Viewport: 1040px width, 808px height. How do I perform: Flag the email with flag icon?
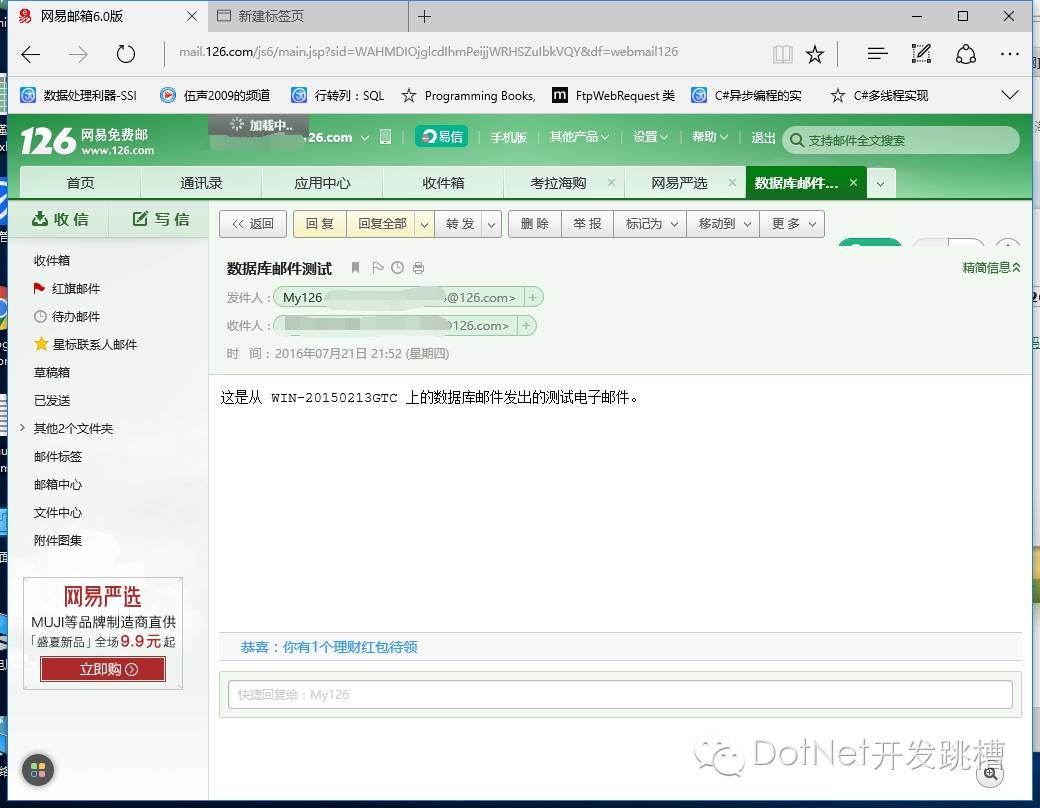[377, 267]
